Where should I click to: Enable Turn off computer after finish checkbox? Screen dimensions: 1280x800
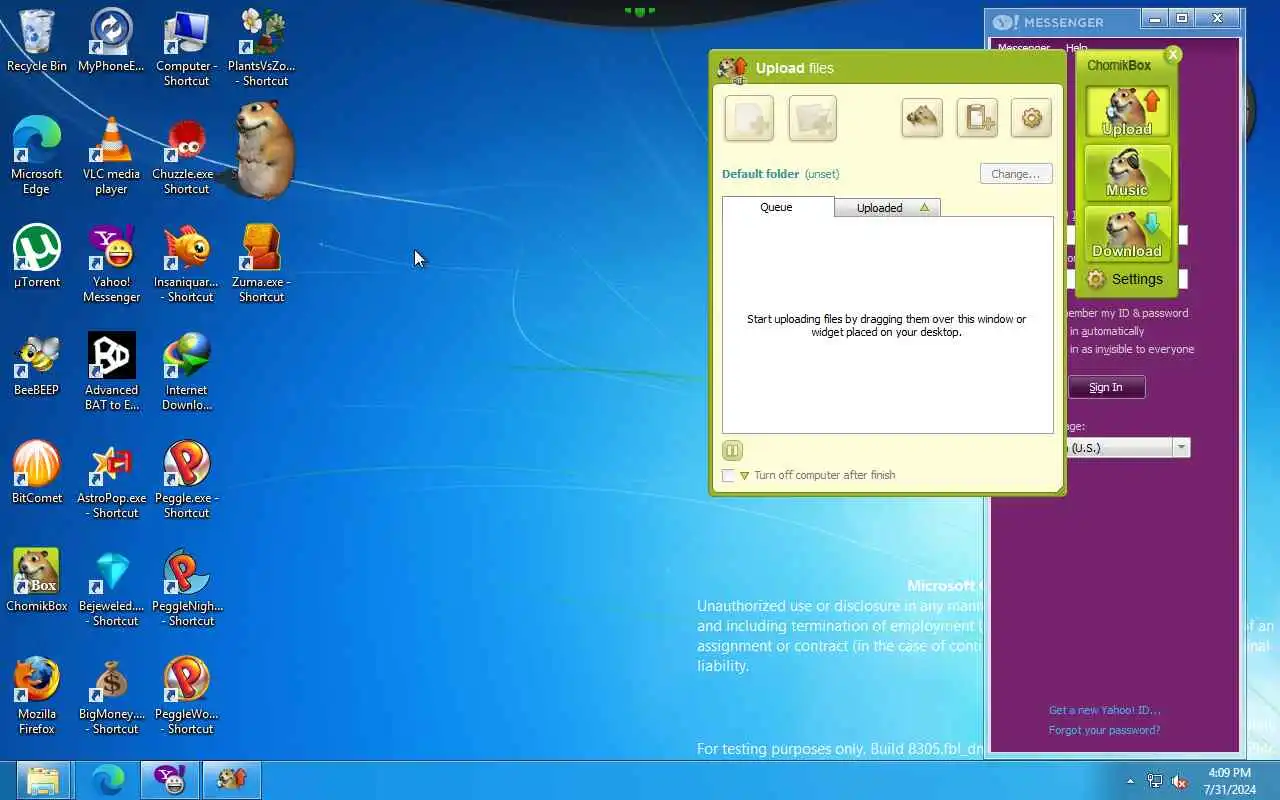point(728,476)
